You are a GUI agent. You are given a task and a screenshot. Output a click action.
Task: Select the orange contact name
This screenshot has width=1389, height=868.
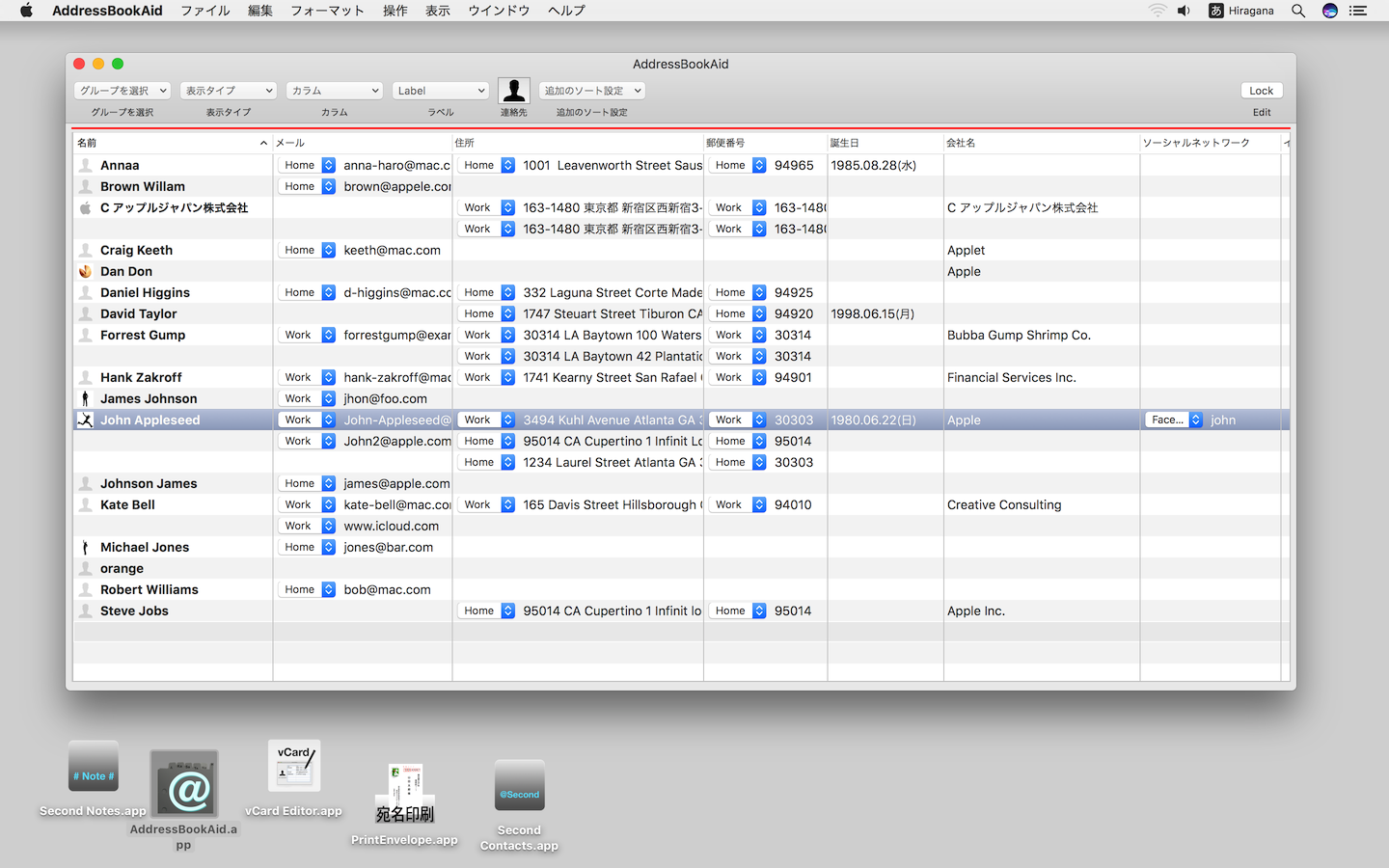point(122,569)
